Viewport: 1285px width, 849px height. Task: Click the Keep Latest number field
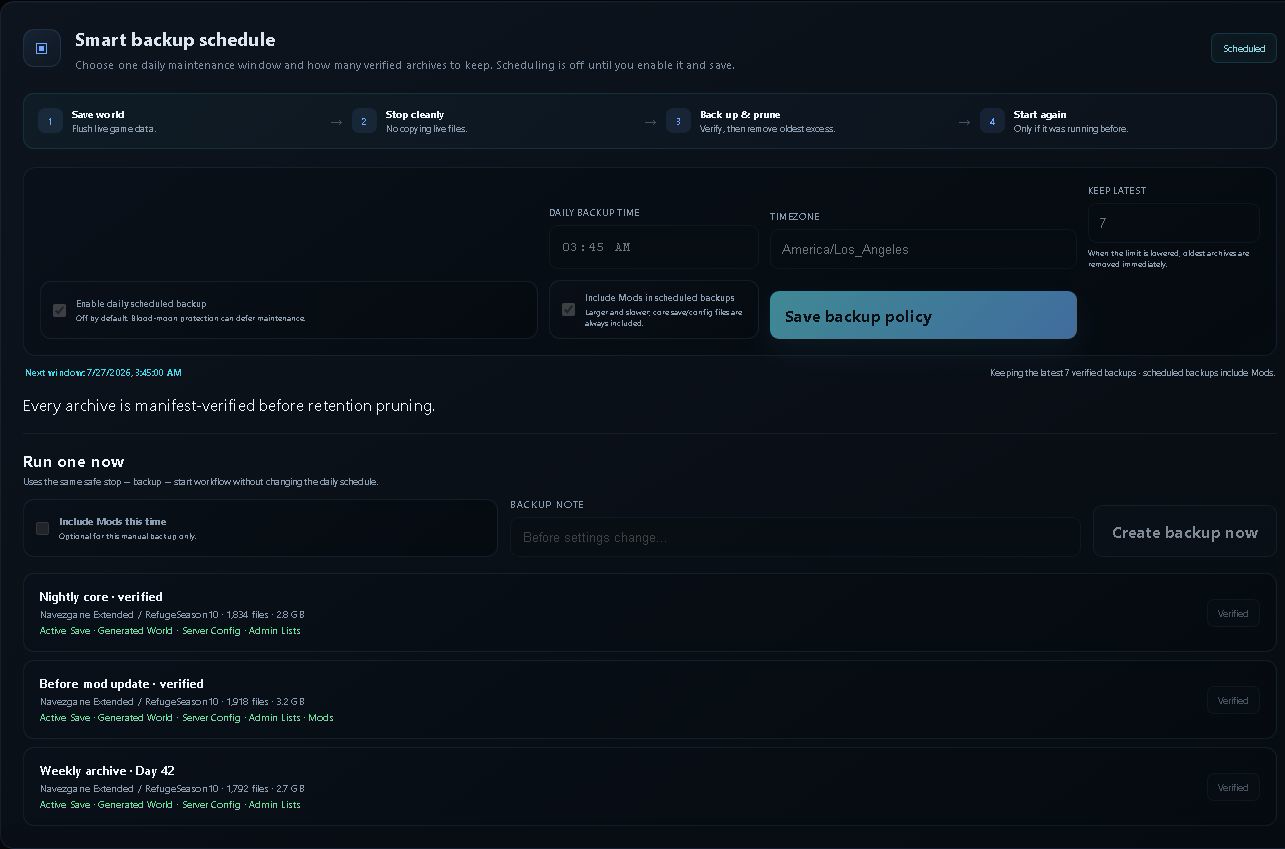click(x=1173, y=223)
